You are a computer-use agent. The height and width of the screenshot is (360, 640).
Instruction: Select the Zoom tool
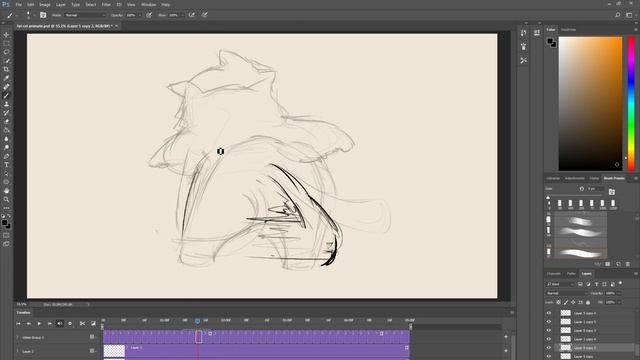[x=6, y=200]
